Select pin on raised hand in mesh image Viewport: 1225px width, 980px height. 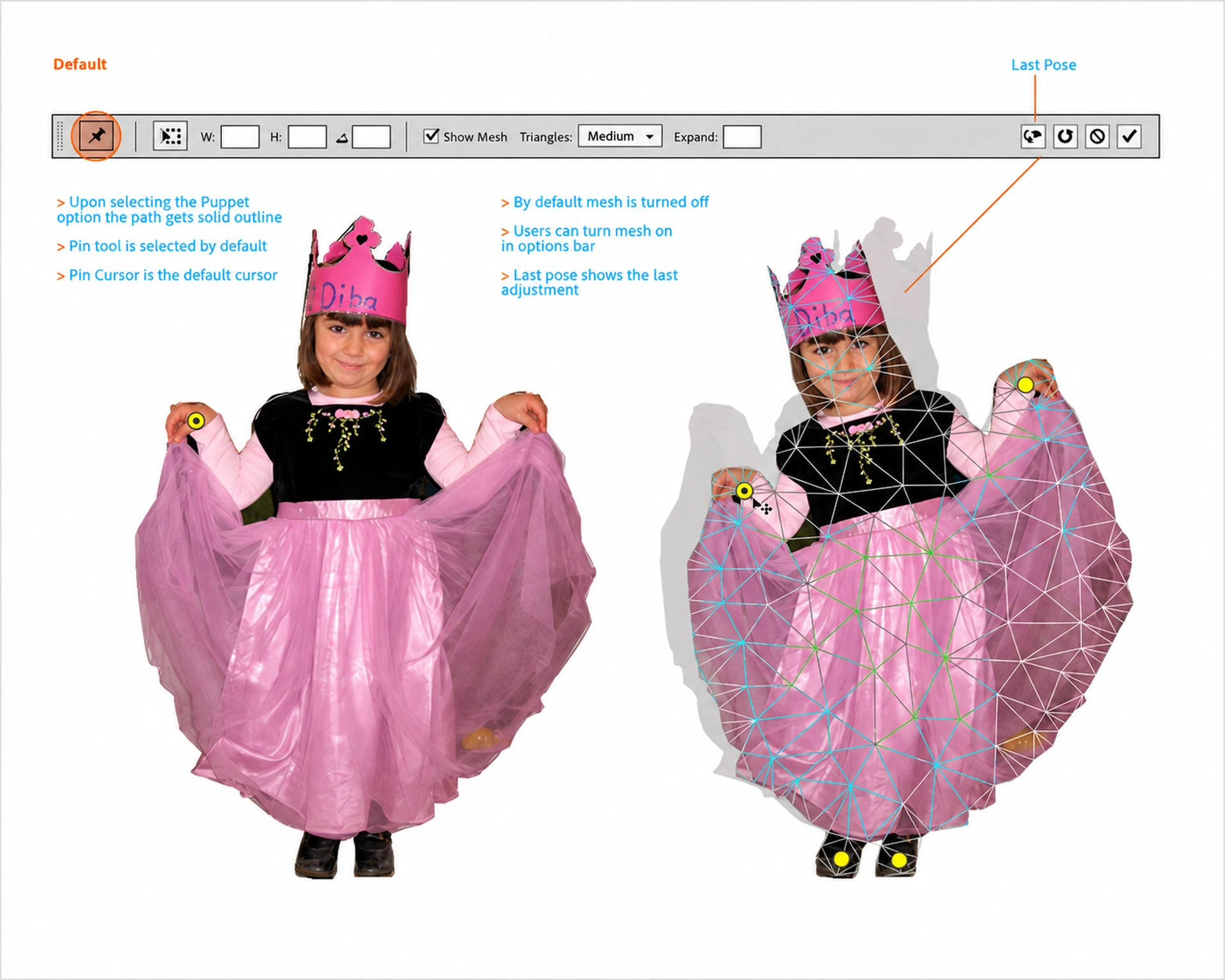point(1025,385)
